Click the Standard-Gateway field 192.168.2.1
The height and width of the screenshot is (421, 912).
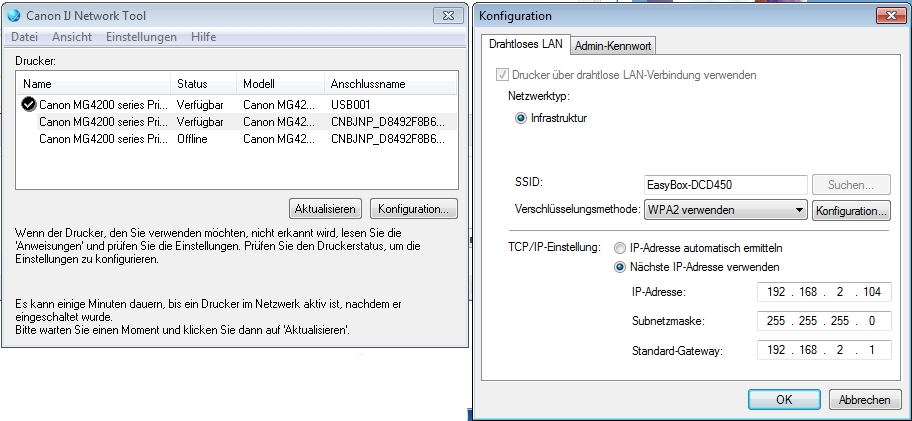pyautogui.click(x=824, y=350)
